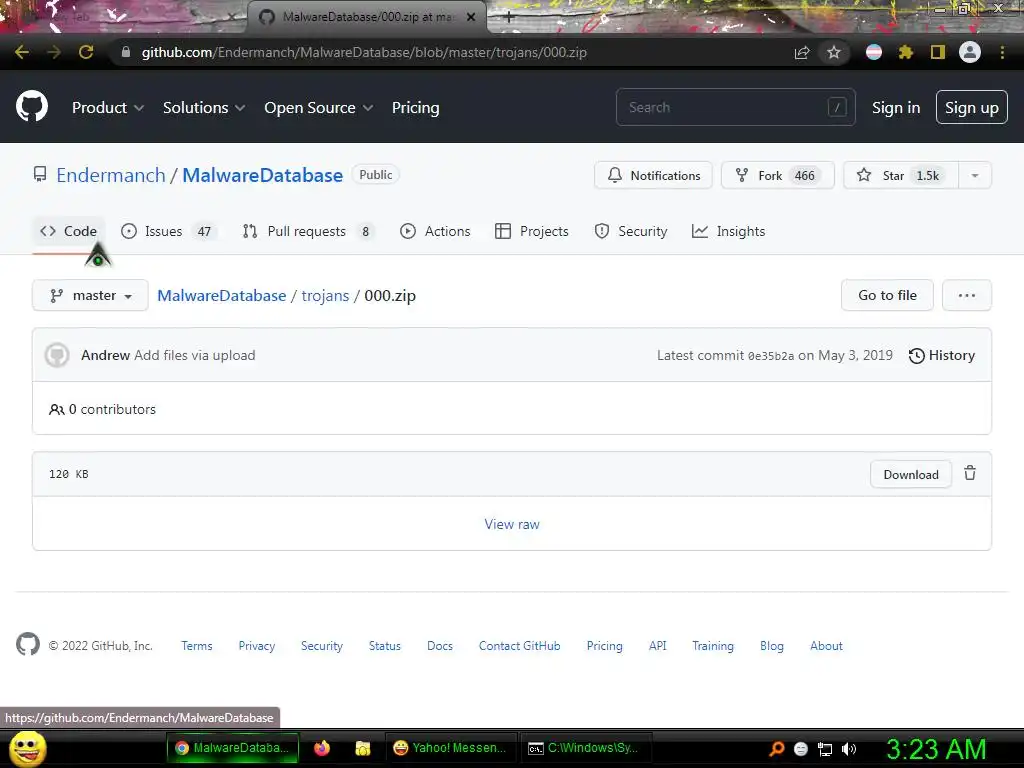Switch to Yahoo! Messenger taskbar window
The image size is (1024, 768).
coord(451,748)
